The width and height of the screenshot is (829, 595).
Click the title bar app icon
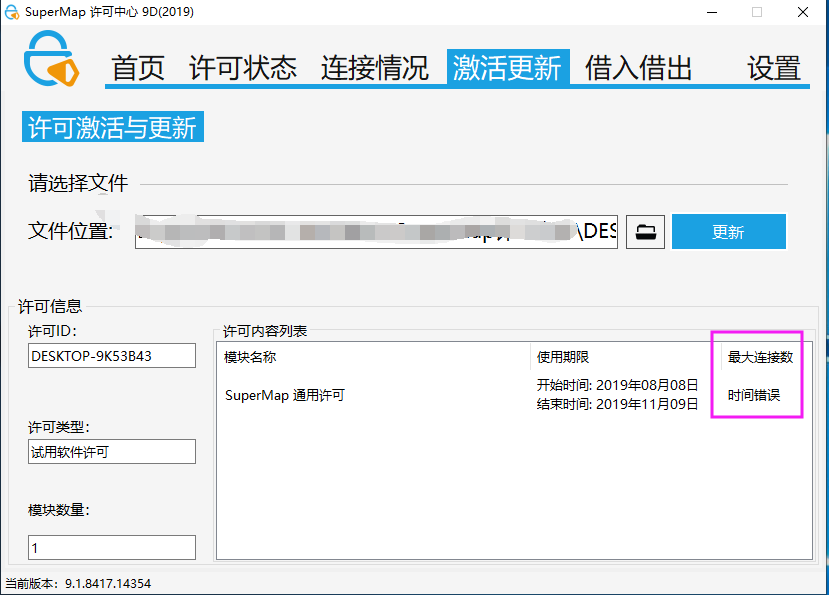pos(12,12)
